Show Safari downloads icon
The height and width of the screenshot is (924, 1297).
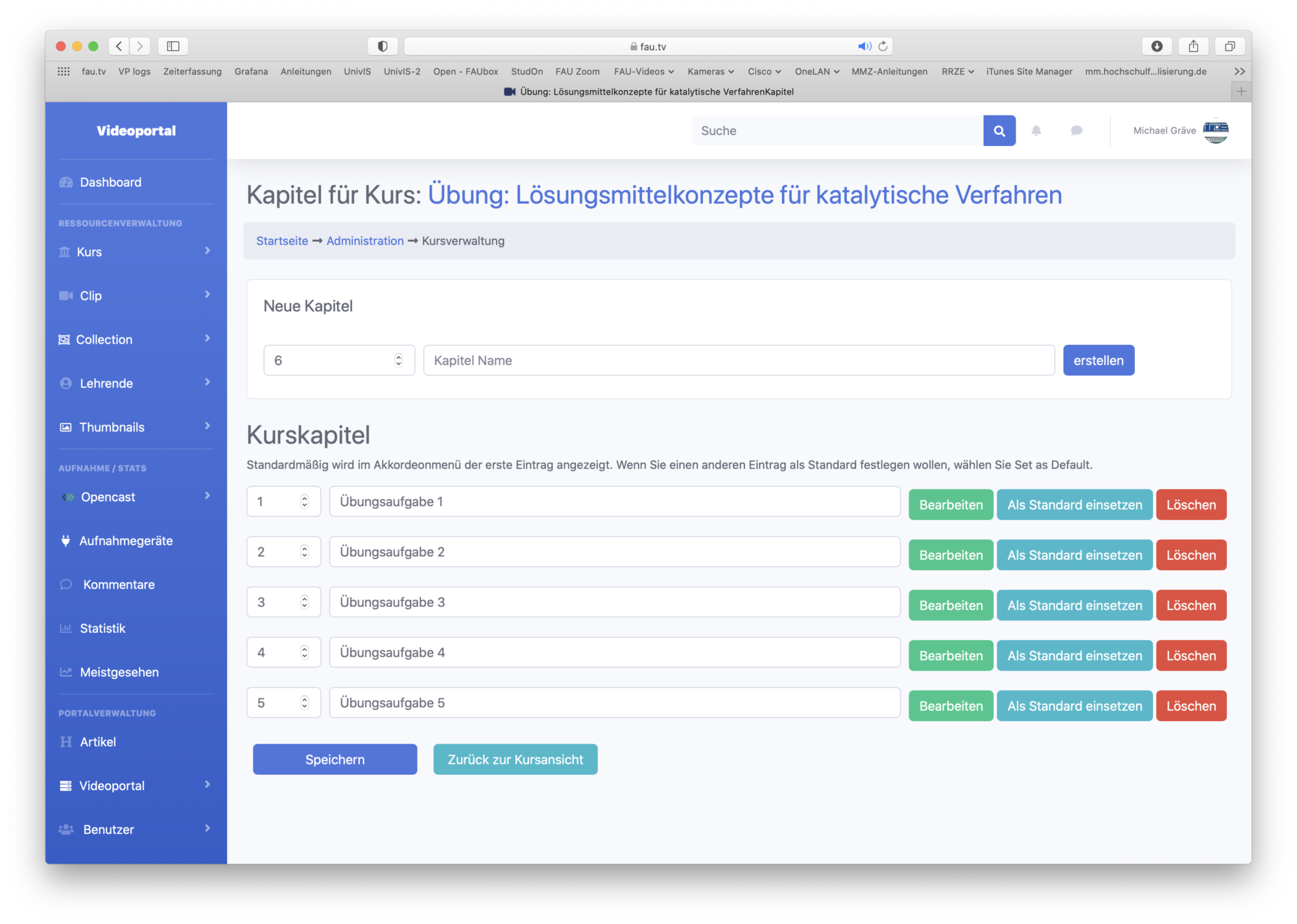click(x=1157, y=46)
